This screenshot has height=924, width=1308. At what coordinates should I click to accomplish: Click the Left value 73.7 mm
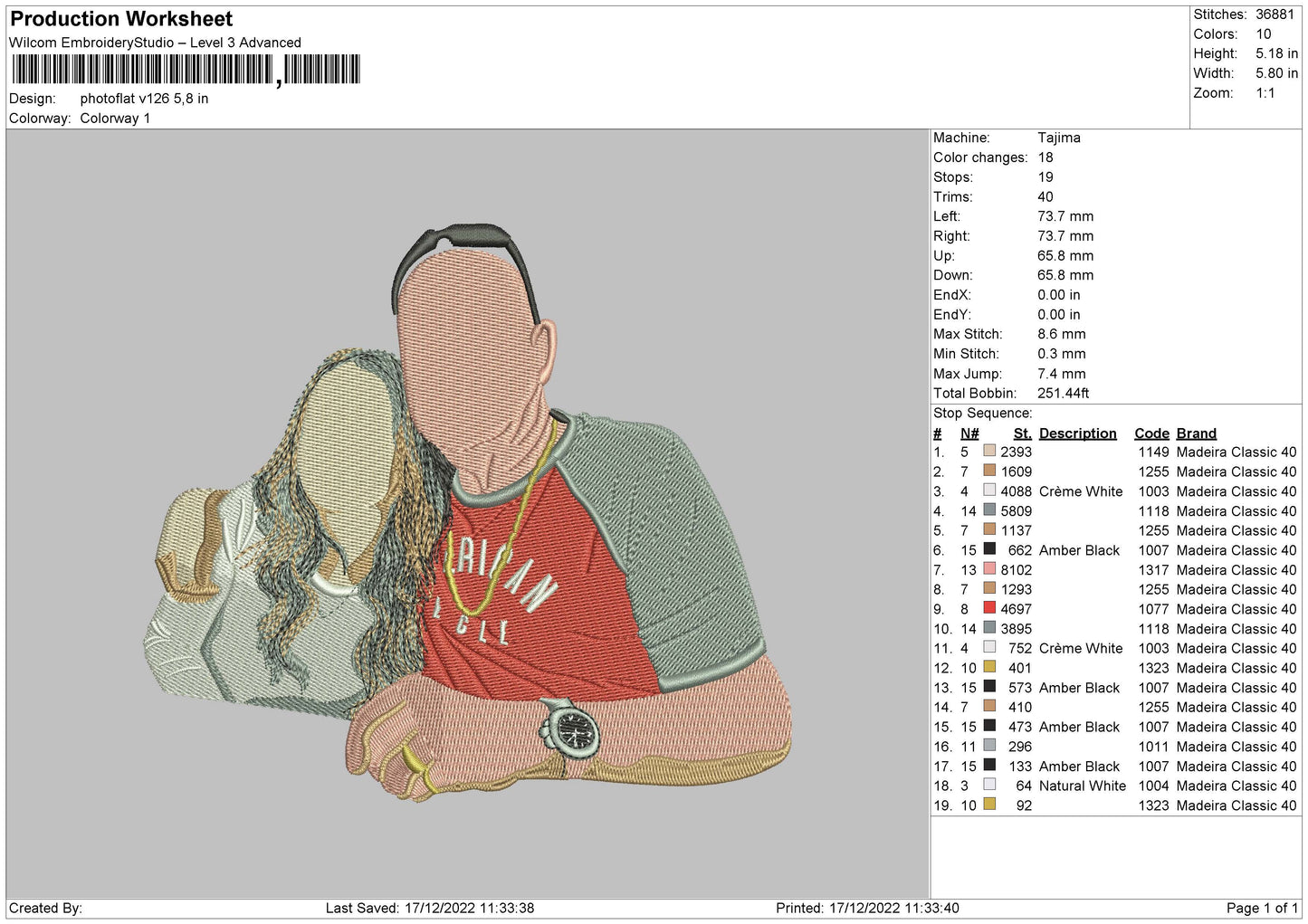pyautogui.click(x=1065, y=216)
